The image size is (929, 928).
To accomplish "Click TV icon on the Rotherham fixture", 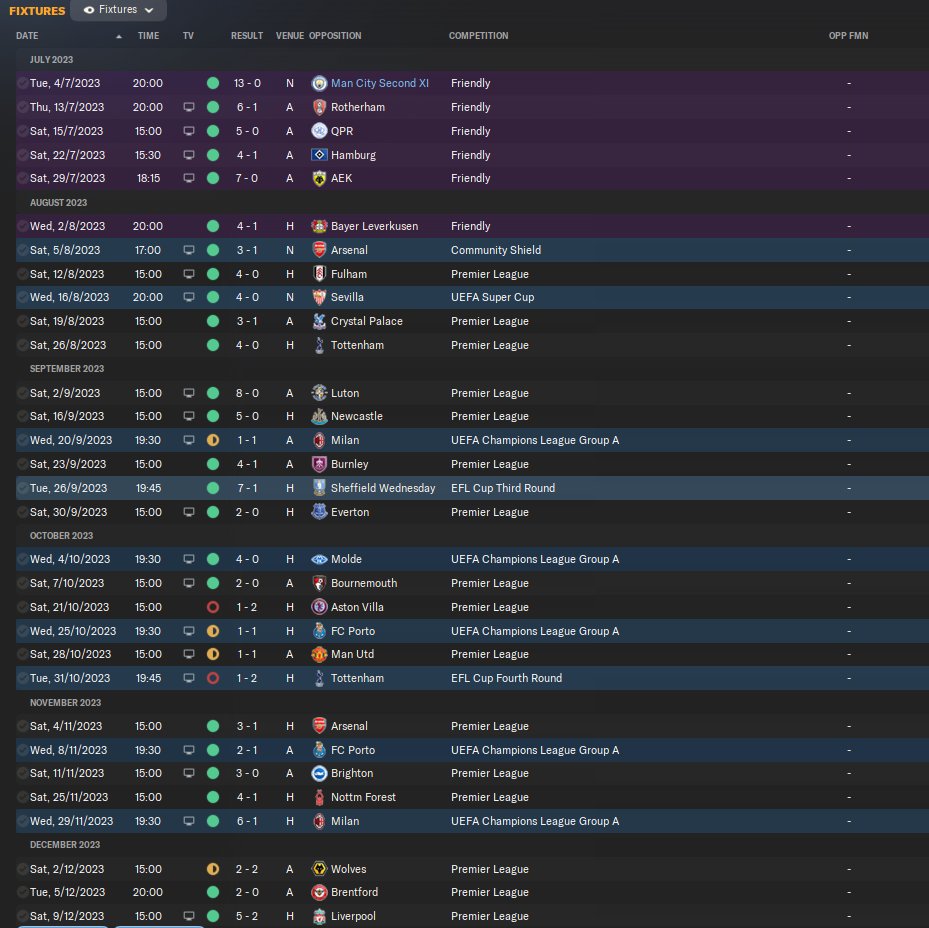I will click(x=189, y=107).
